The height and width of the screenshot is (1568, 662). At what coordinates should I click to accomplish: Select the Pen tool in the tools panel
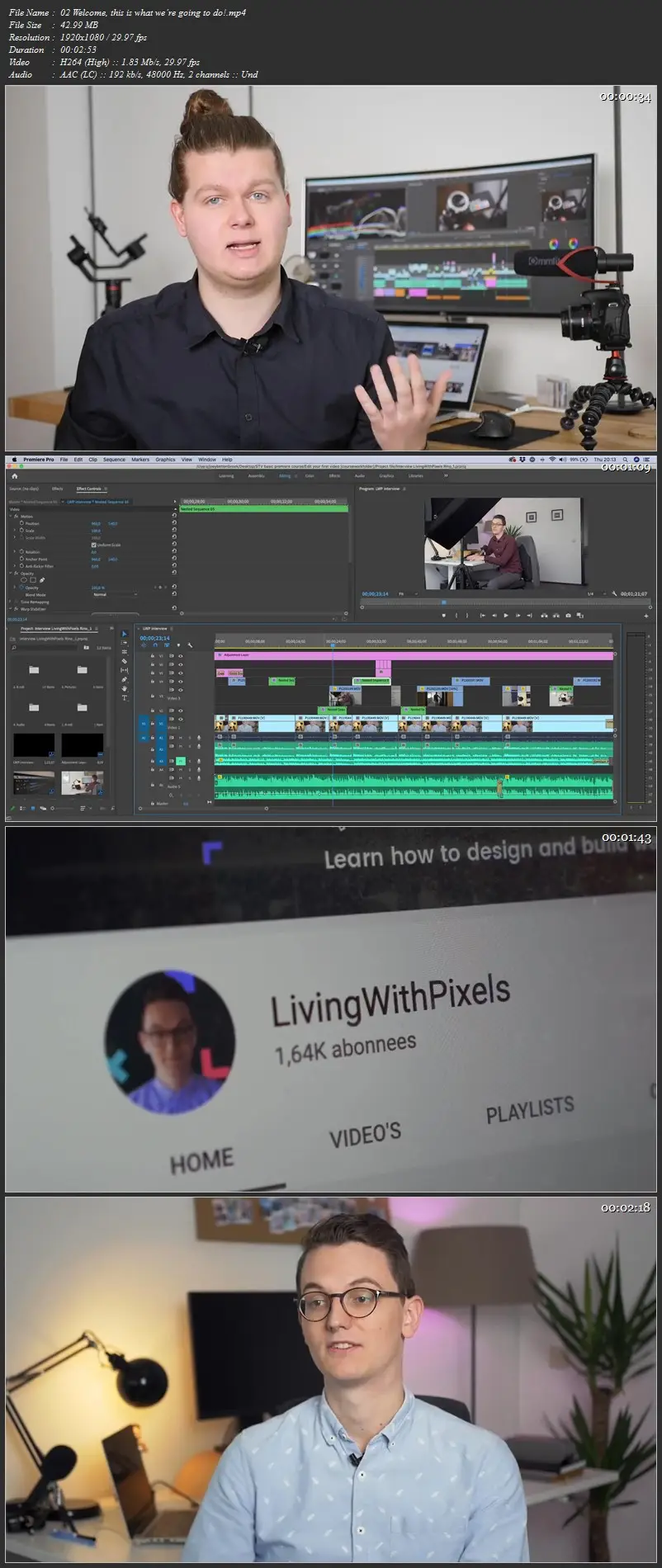(x=124, y=679)
